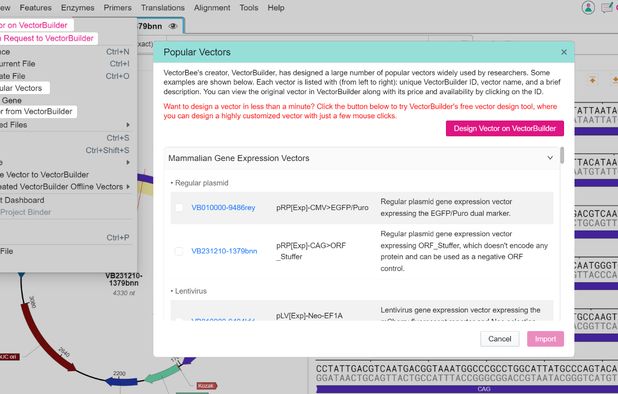This screenshot has height=394, width=618.
Task: Select the green arrow feature on plasmid map
Action: pos(162,374)
